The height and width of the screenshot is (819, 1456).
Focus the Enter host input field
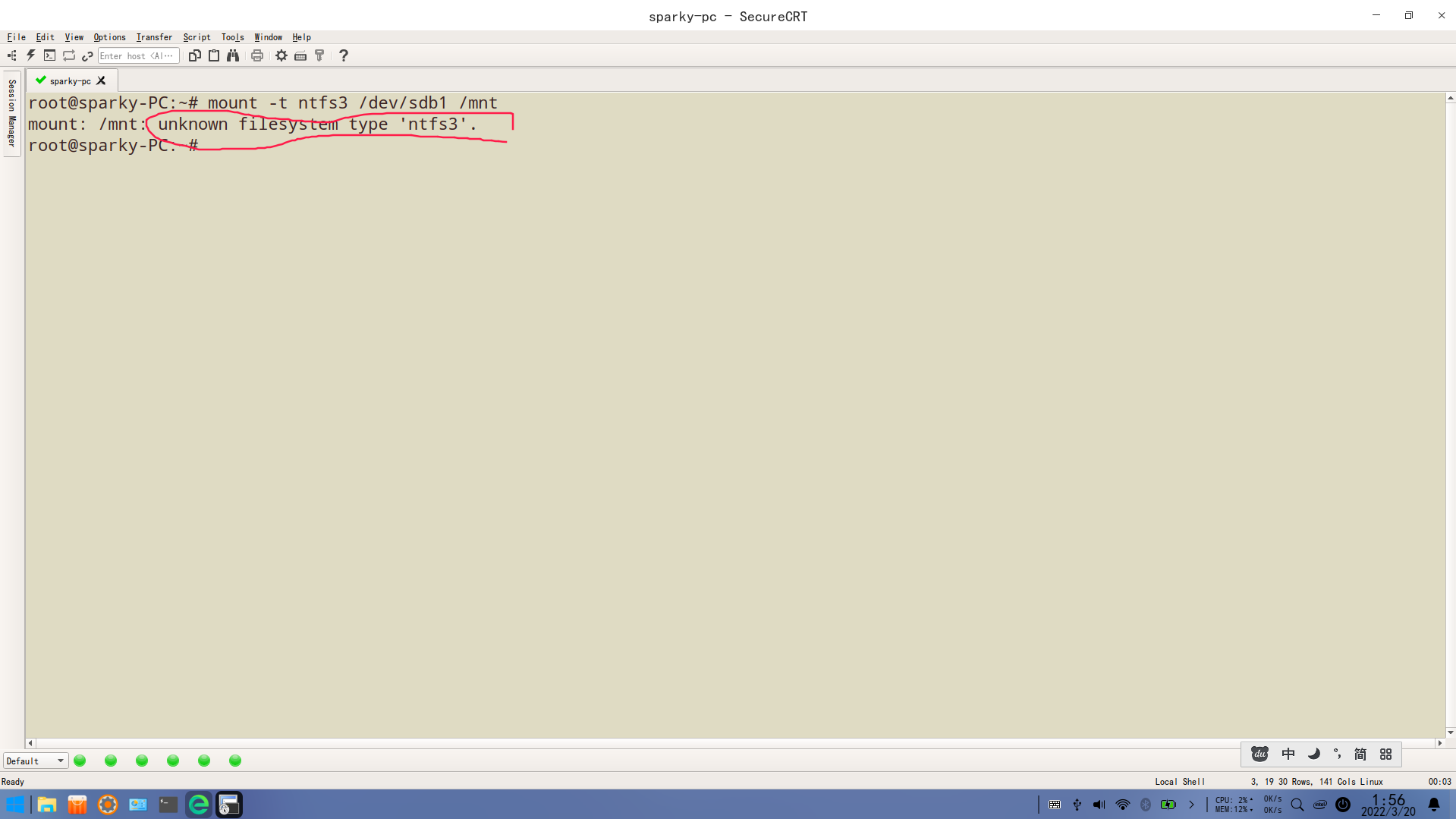pos(138,55)
